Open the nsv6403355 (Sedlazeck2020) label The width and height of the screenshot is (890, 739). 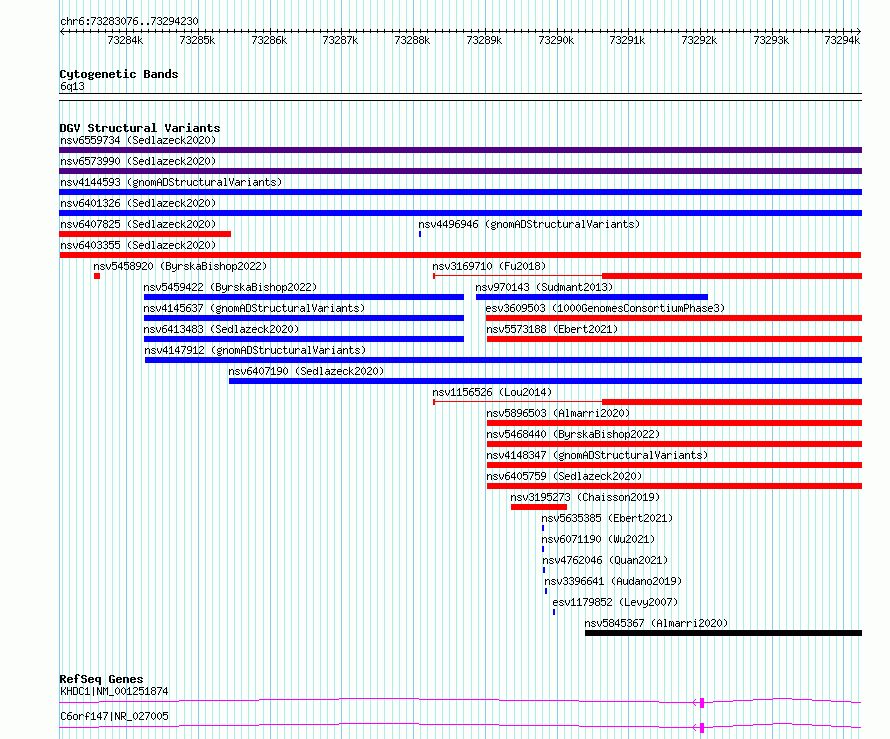coord(138,245)
